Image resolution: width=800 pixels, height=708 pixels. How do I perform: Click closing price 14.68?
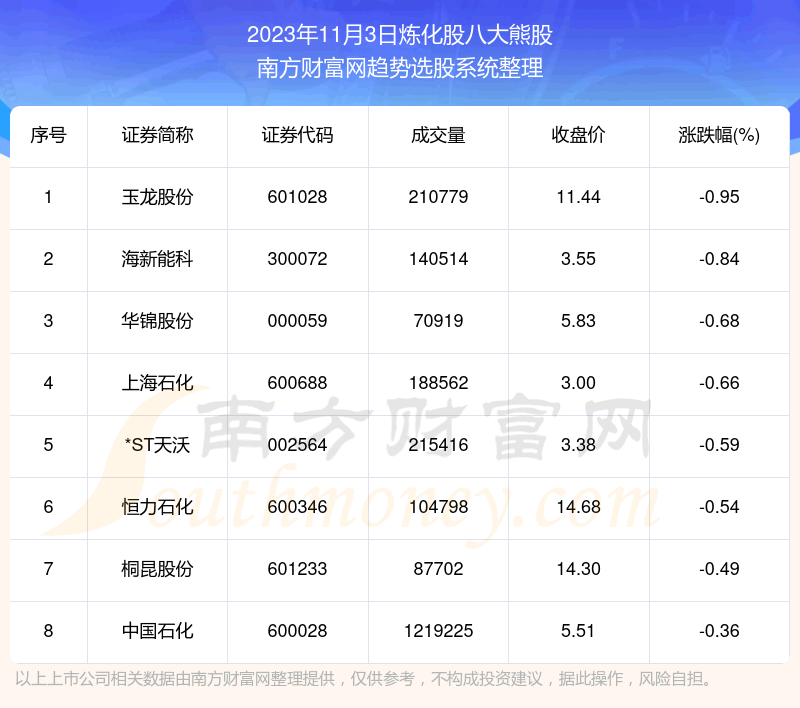(578, 507)
